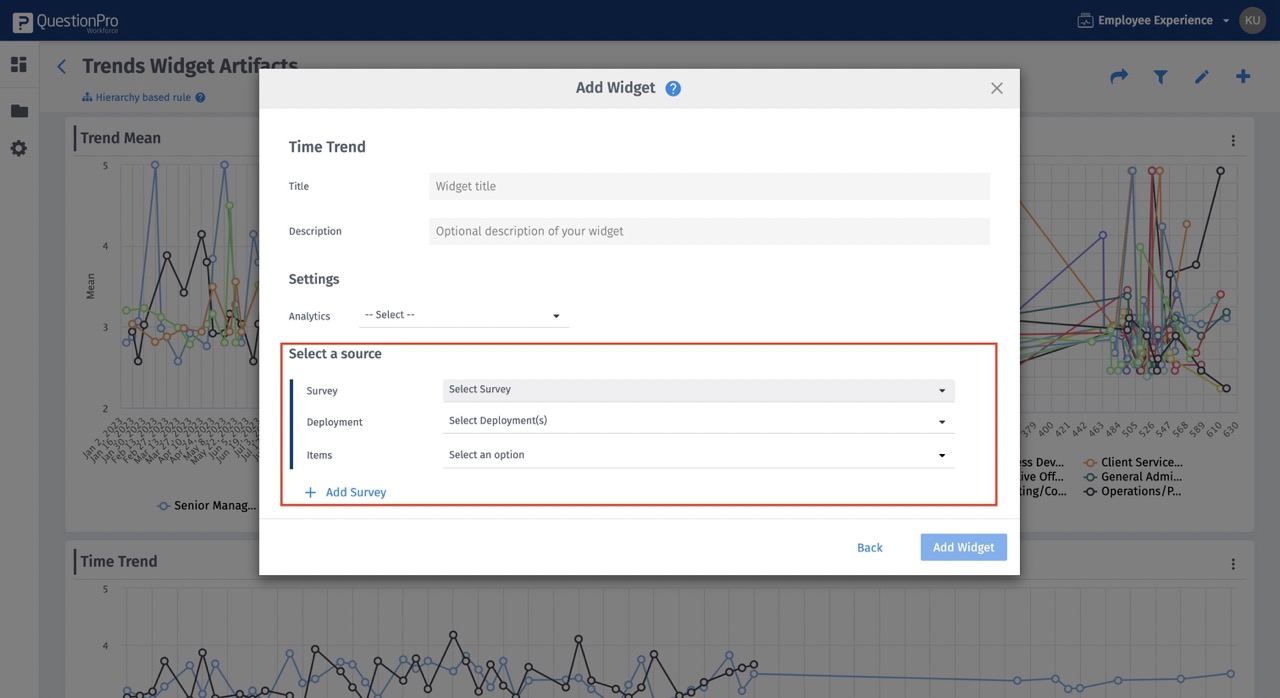Click the Trends Widget Artifacts page title
This screenshot has height=698, width=1280.
190,65
